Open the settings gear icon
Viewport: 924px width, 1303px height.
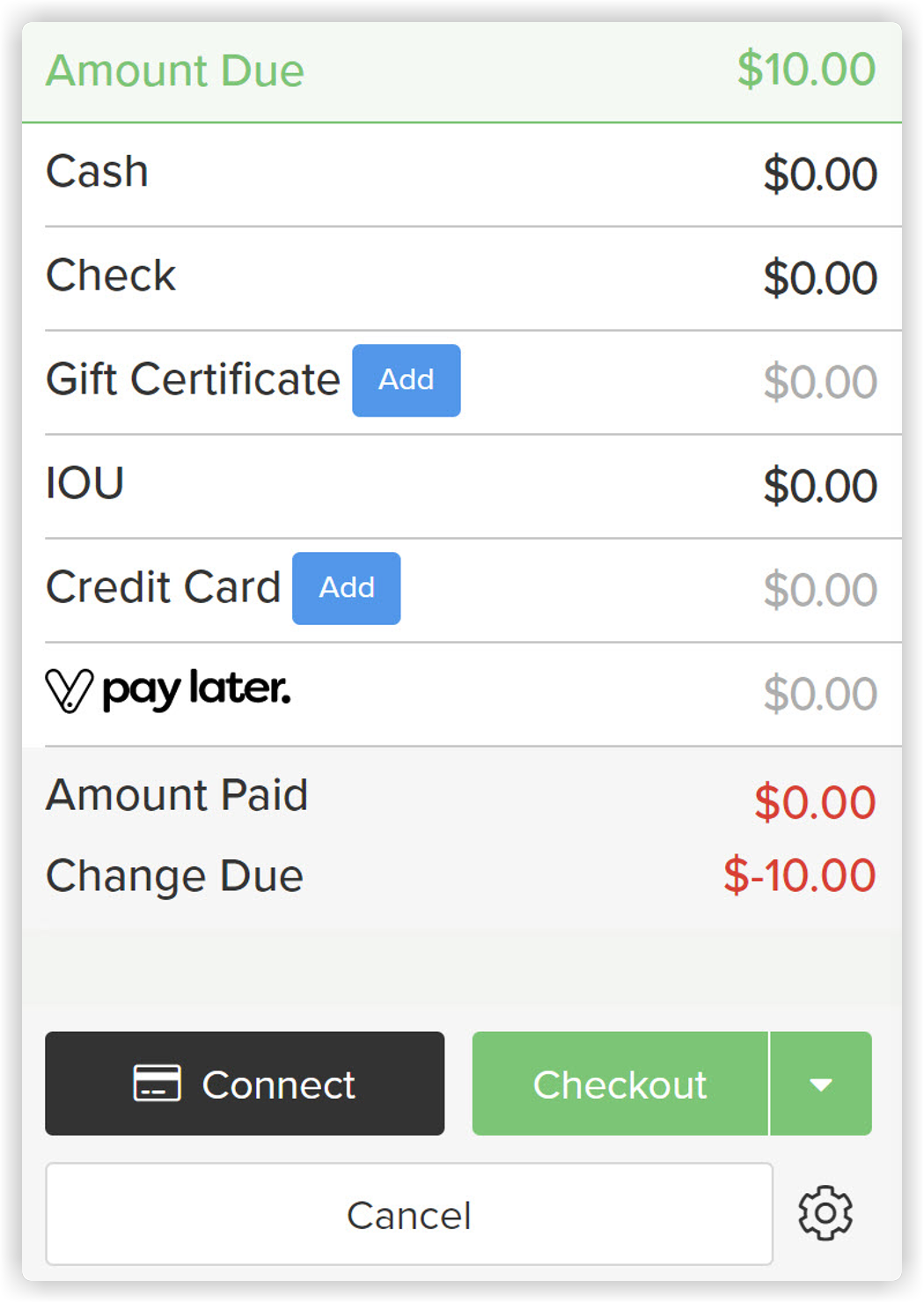(x=824, y=1214)
